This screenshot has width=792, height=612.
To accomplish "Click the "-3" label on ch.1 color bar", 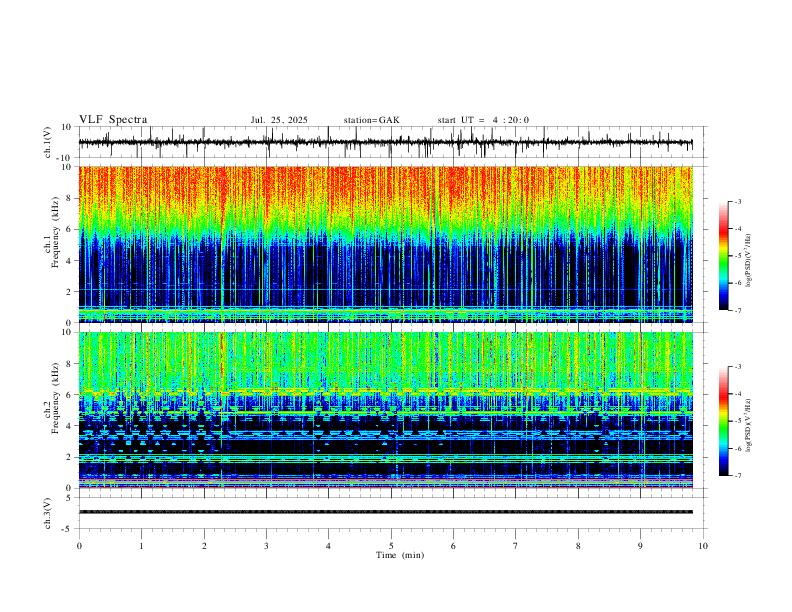I will click(x=737, y=202).
